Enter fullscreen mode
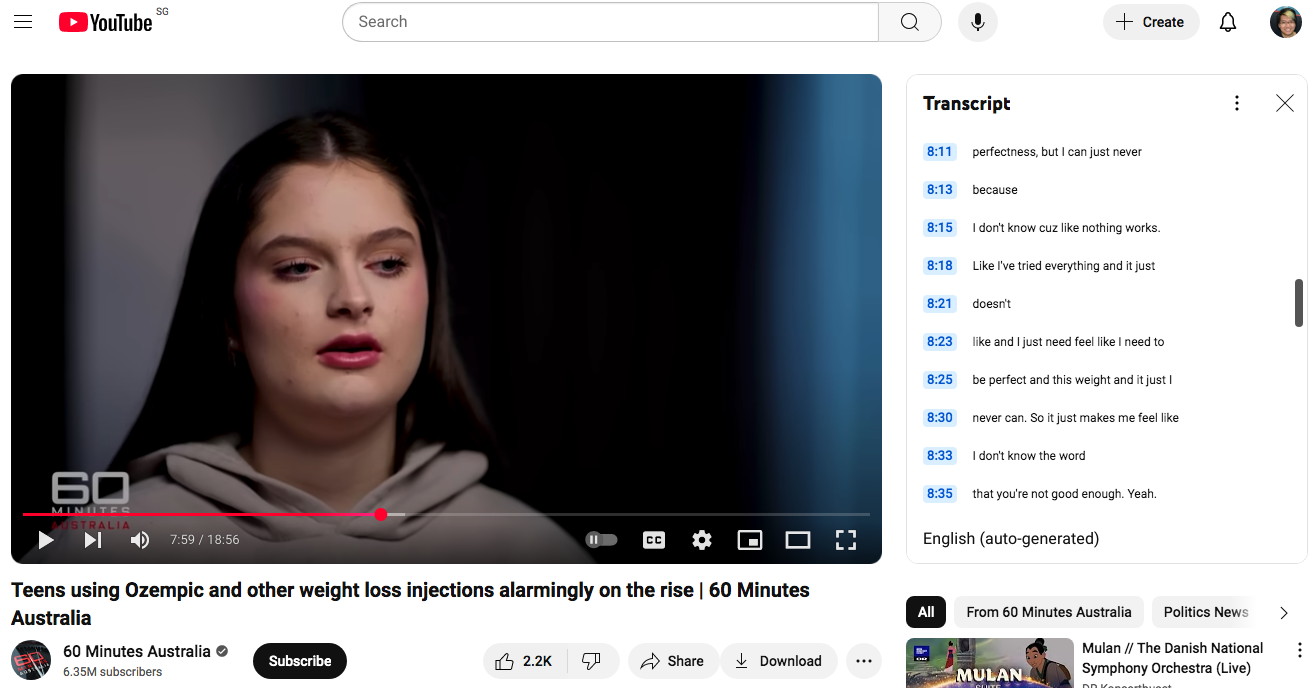 pyautogui.click(x=846, y=540)
